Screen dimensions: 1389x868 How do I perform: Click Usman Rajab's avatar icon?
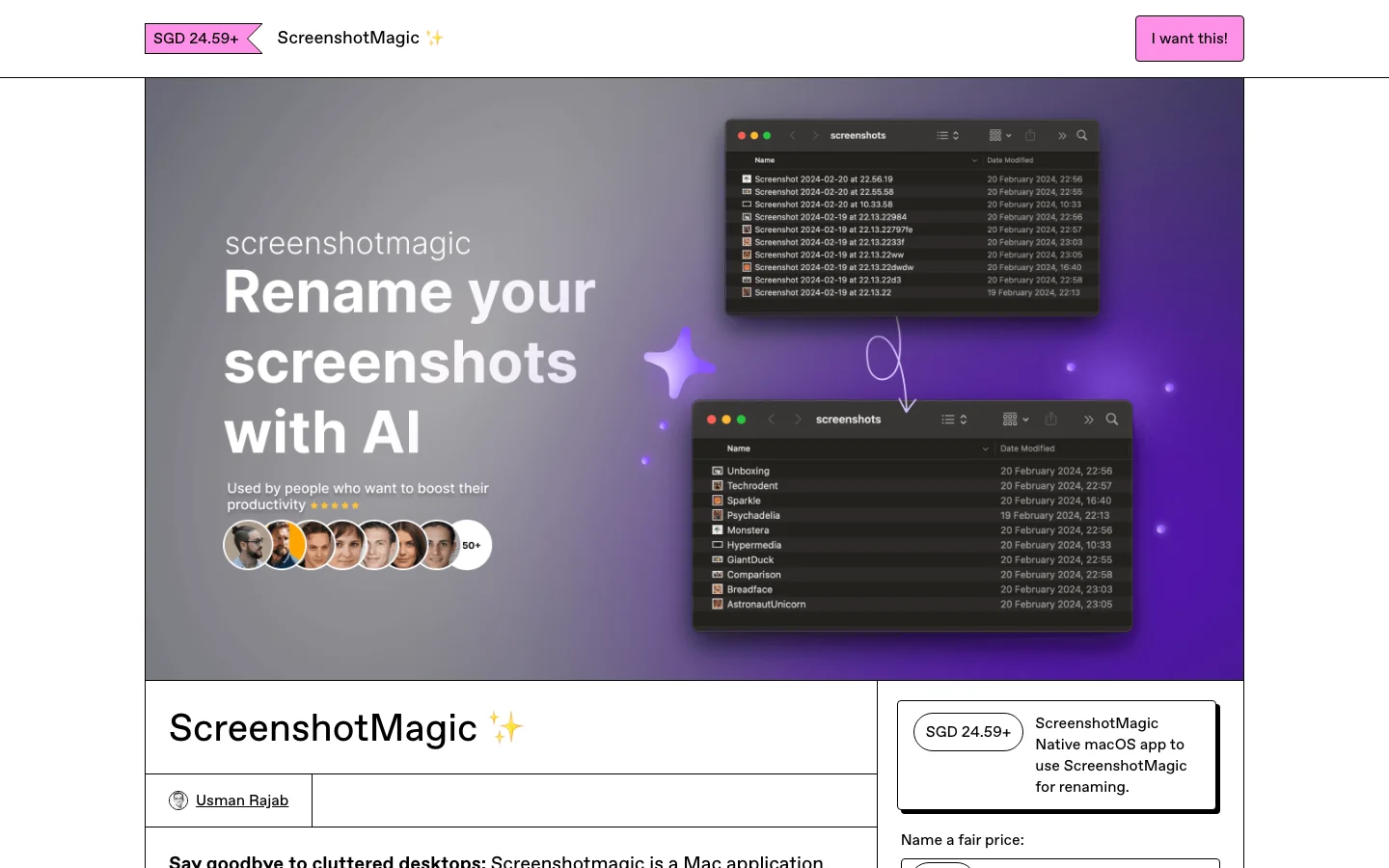point(178,800)
